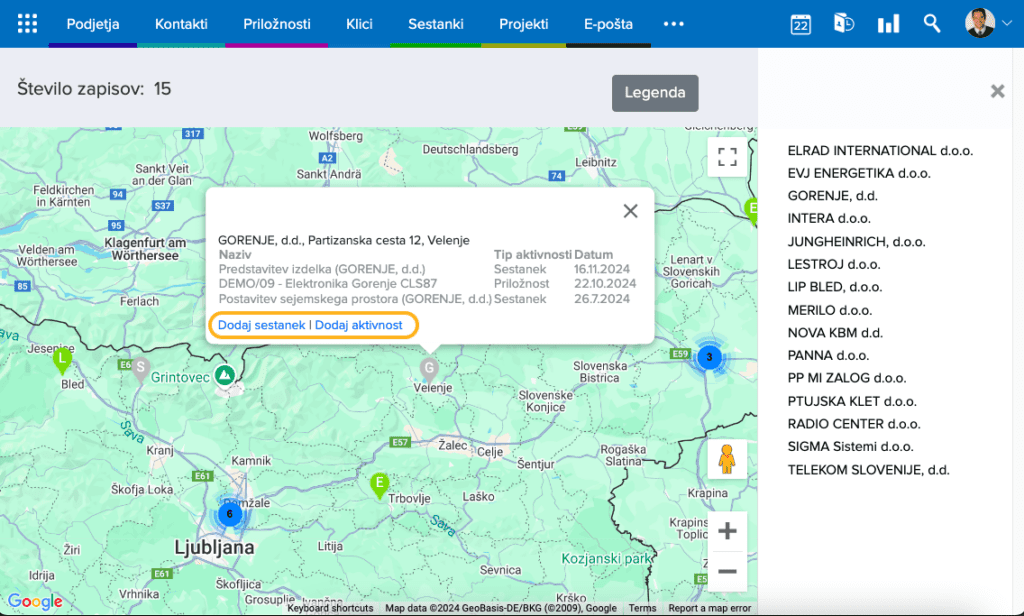The width and height of the screenshot is (1024, 616).
Task: Open the calendar icon in top bar
Action: (800, 24)
